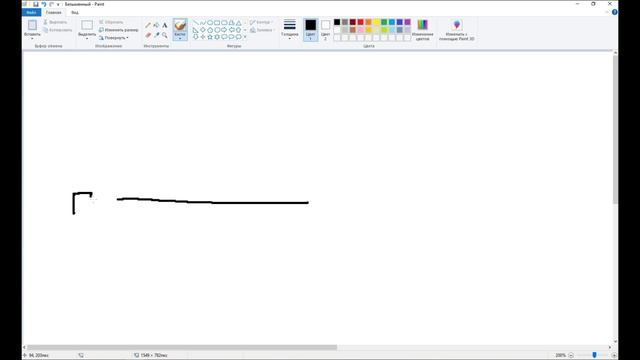Image resolution: width=640 pixels, height=360 pixels.
Task: Click the zoom out minus button
Action: [571, 356]
